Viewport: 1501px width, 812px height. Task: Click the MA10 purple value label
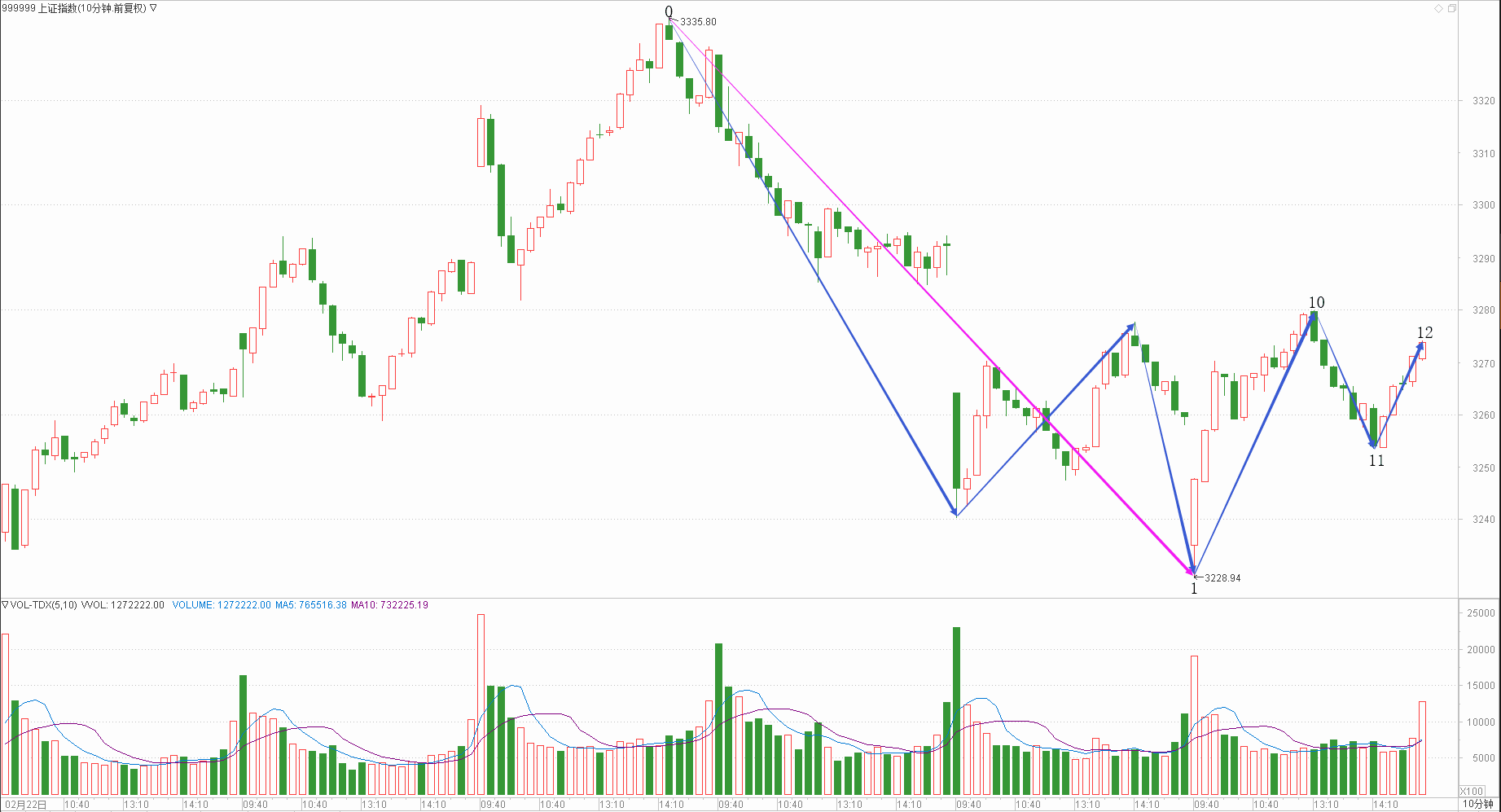pos(389,605)
